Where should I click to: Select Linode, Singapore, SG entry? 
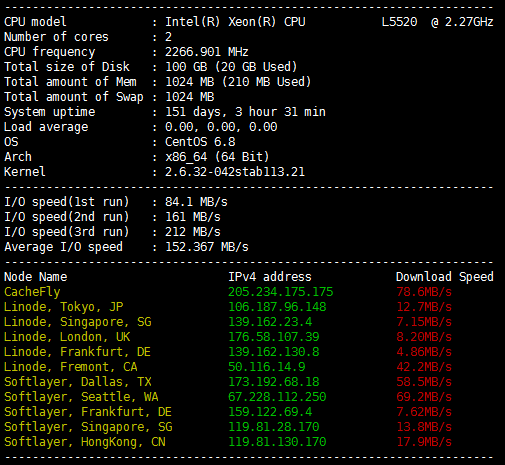[228, 322]
